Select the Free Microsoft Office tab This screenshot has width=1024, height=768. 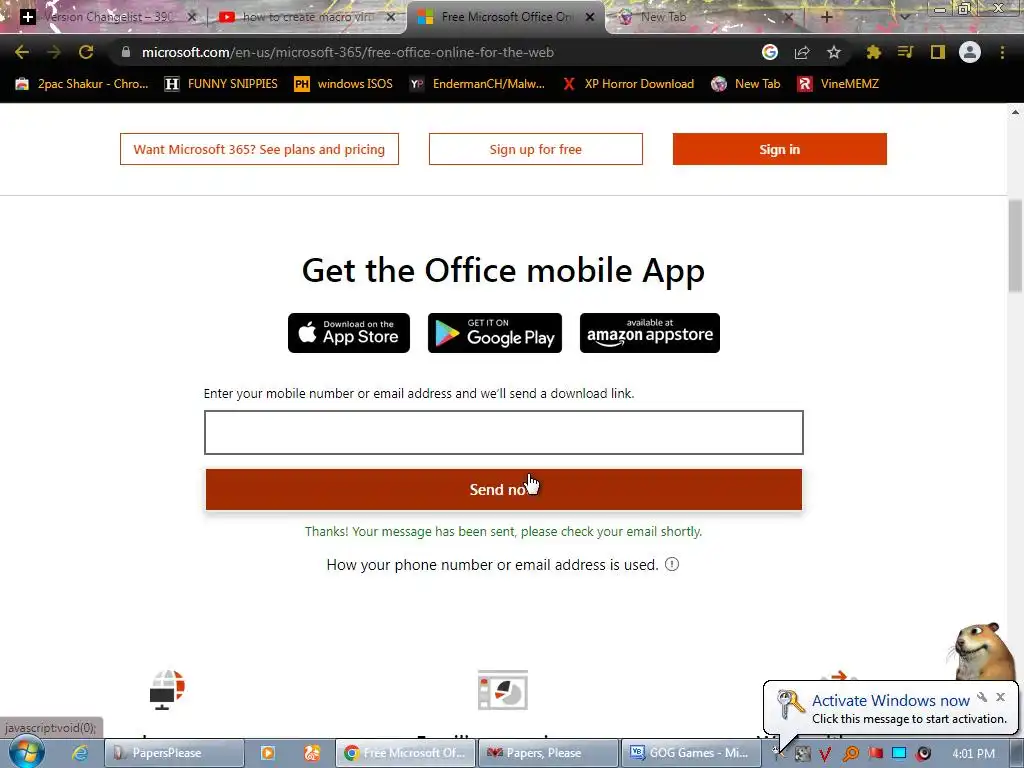505,17
